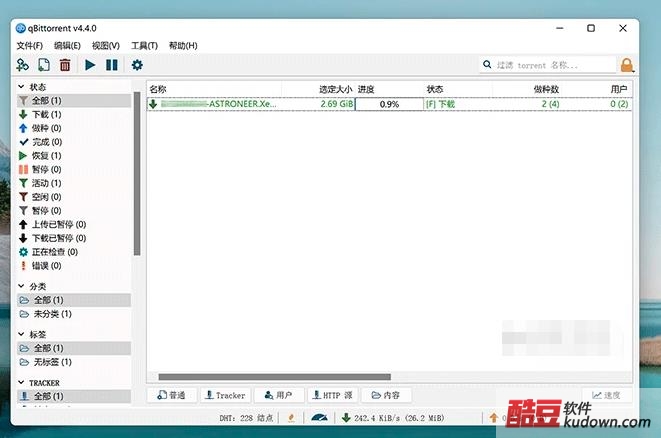The image size is (661, 438).
Task: Toggle alternative speed limits speedometer icon
Action: [319, 418]
